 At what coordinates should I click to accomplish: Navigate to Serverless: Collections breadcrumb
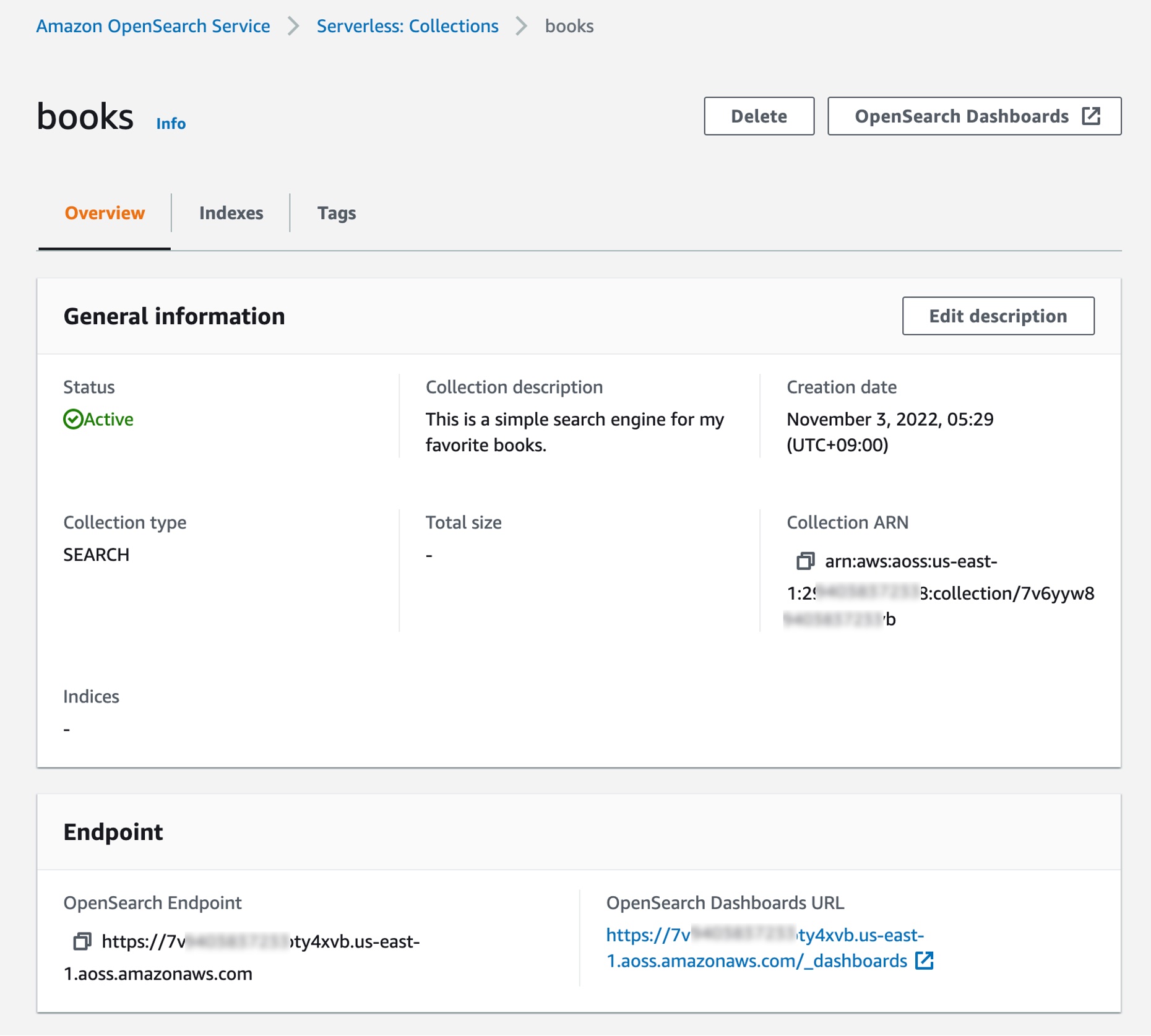click(407, 26)
